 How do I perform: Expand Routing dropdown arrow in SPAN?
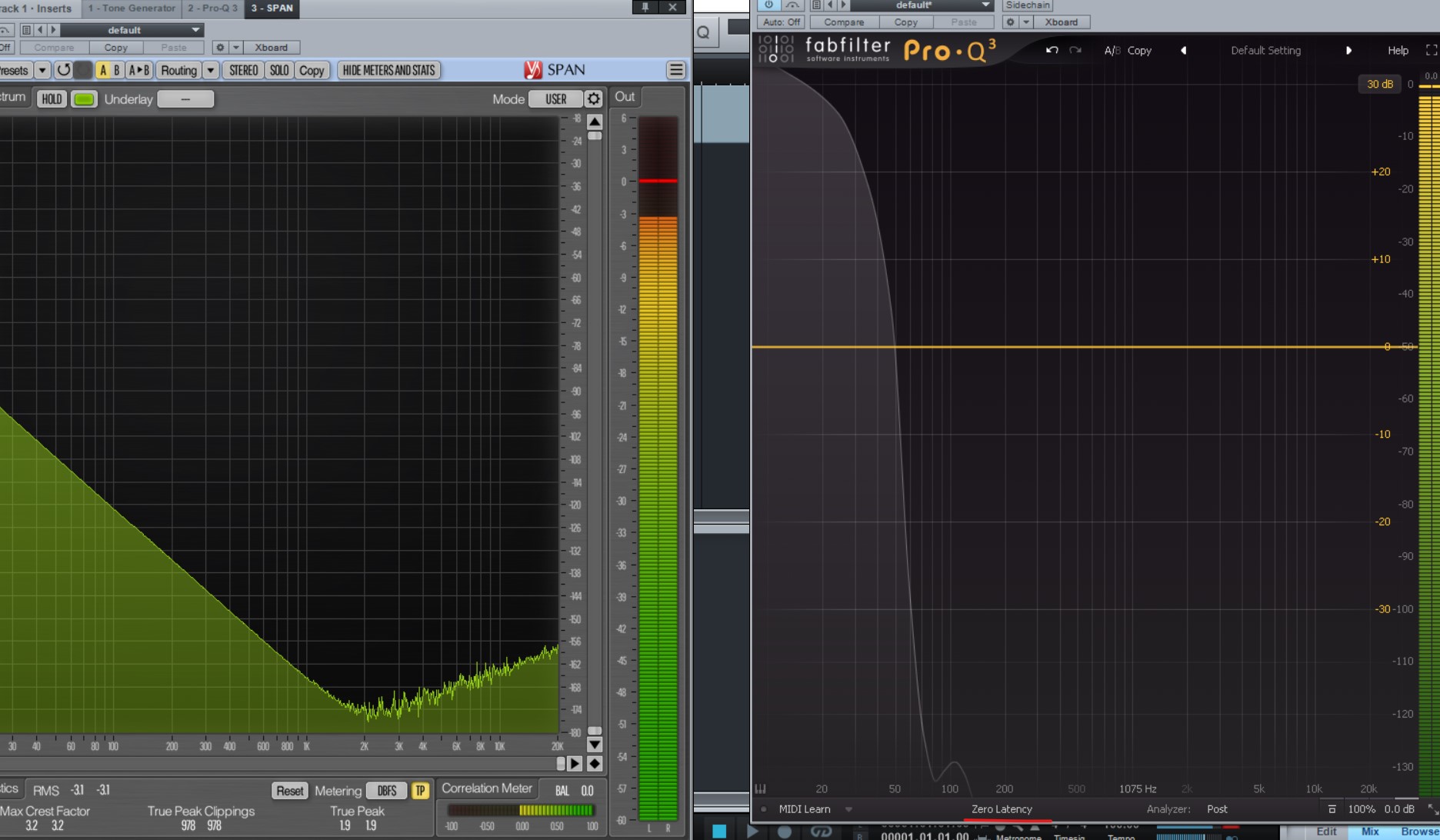pyautogui.click(x=210, y=70)
